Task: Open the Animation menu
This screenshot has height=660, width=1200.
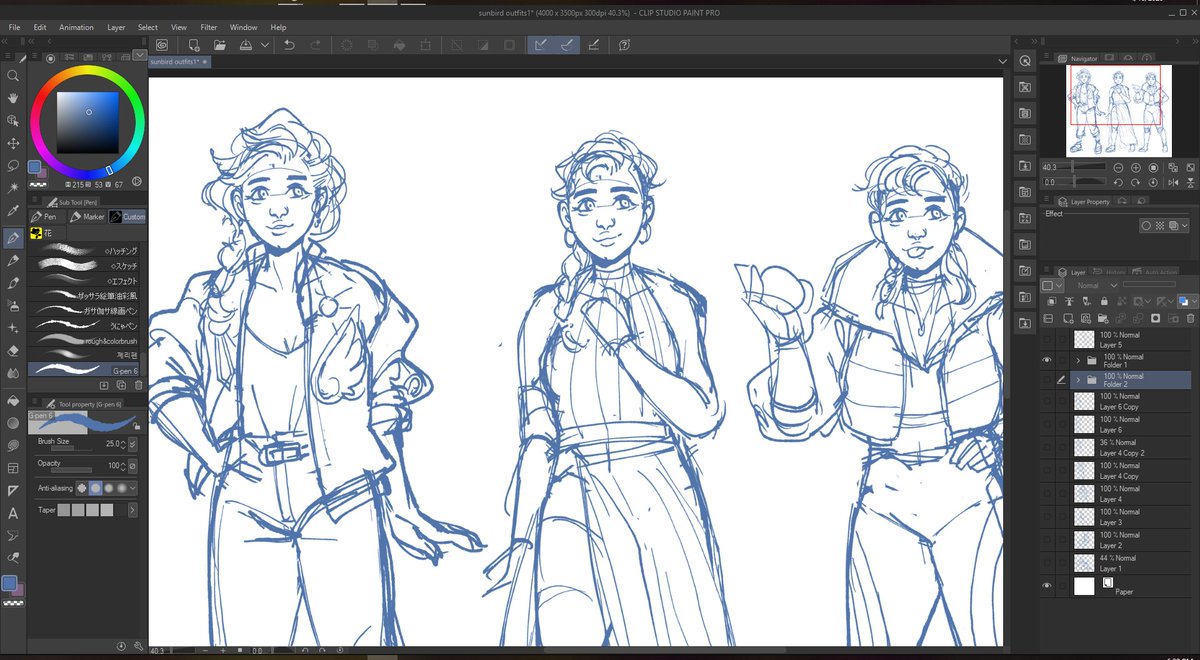Action: click(x=76, y=27)
